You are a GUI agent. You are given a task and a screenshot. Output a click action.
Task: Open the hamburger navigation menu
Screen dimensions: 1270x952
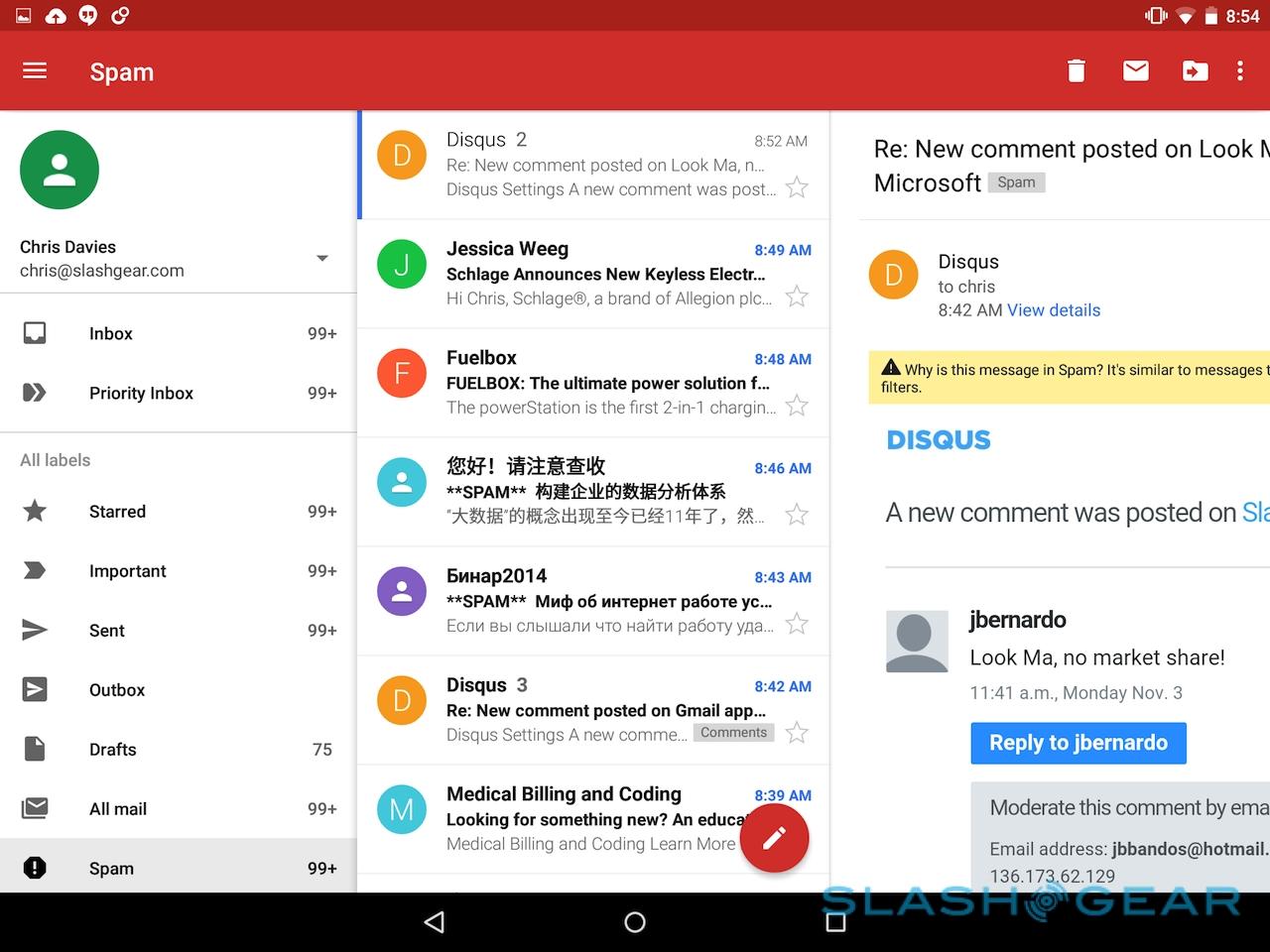[x=35, y=70]
